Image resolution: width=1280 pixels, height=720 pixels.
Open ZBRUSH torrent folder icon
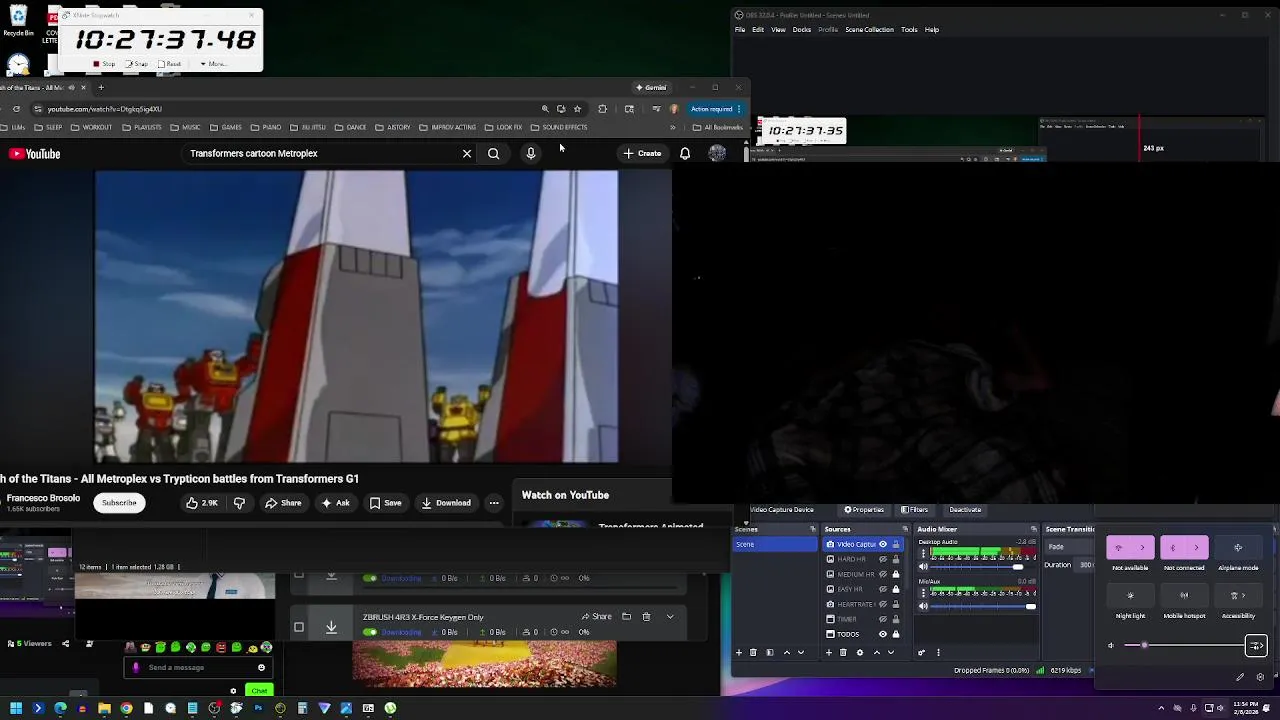coord(626,617)
